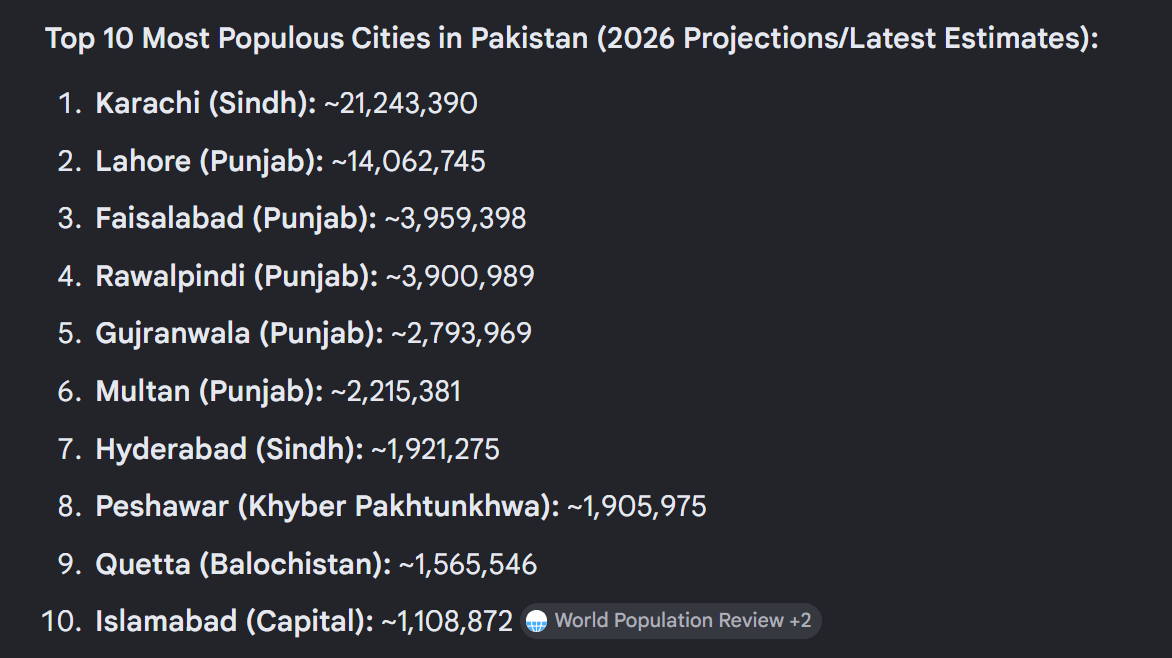The width and height of the screenshot is (1172, 658).
Task: Click the +2 sources count label
Action: click(800, 621)
